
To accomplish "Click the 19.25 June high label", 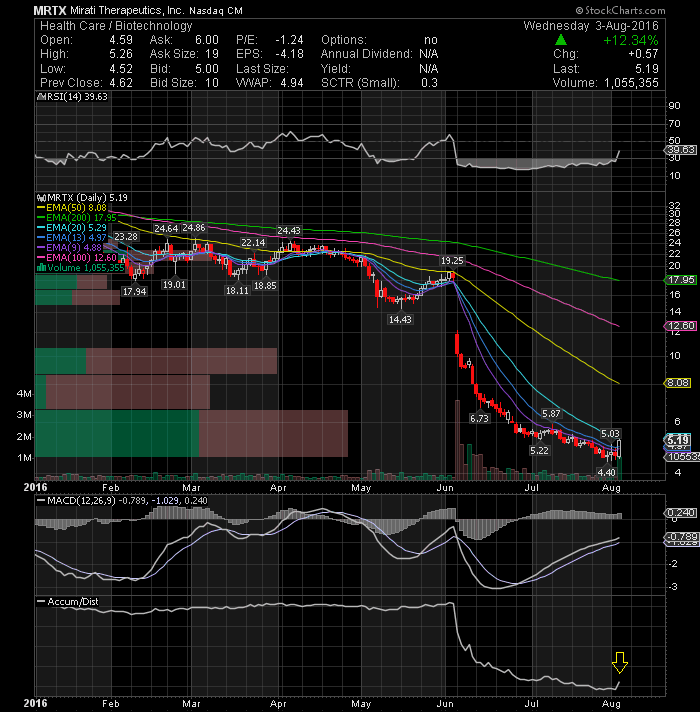I will click(x=452, y=261).
